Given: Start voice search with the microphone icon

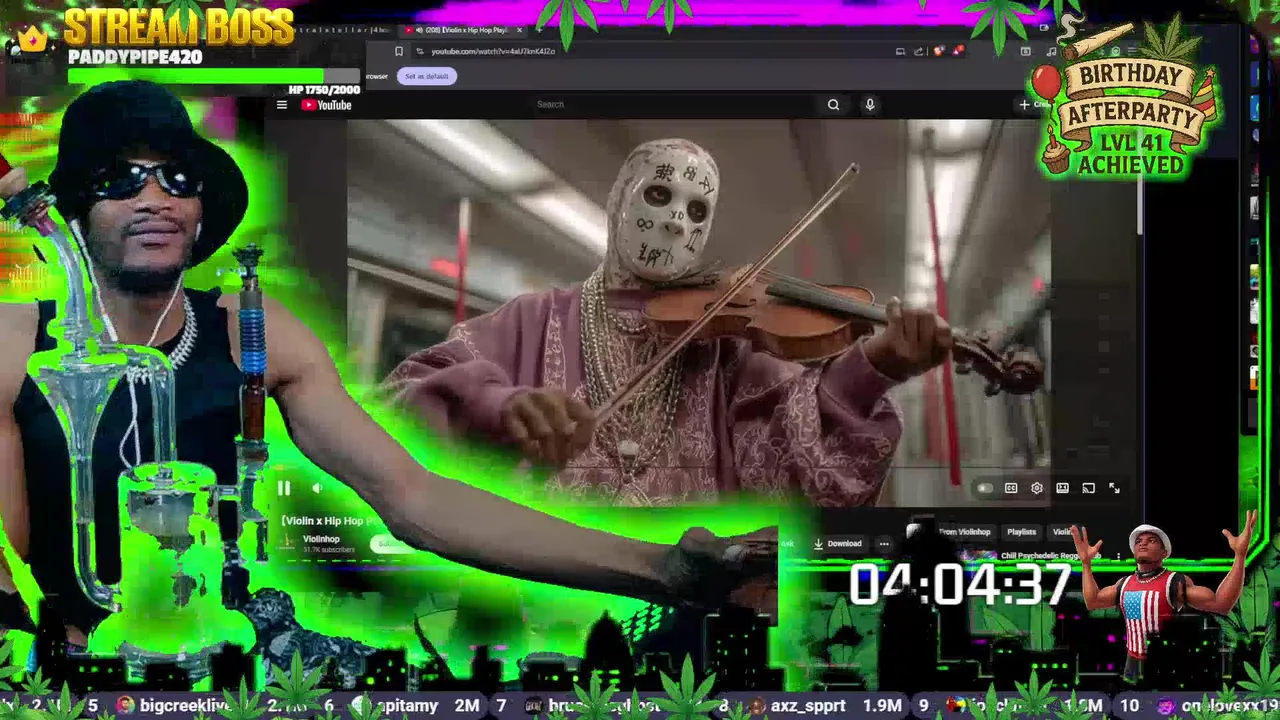Looking at the screenshot, I should (x=870, y=104).
